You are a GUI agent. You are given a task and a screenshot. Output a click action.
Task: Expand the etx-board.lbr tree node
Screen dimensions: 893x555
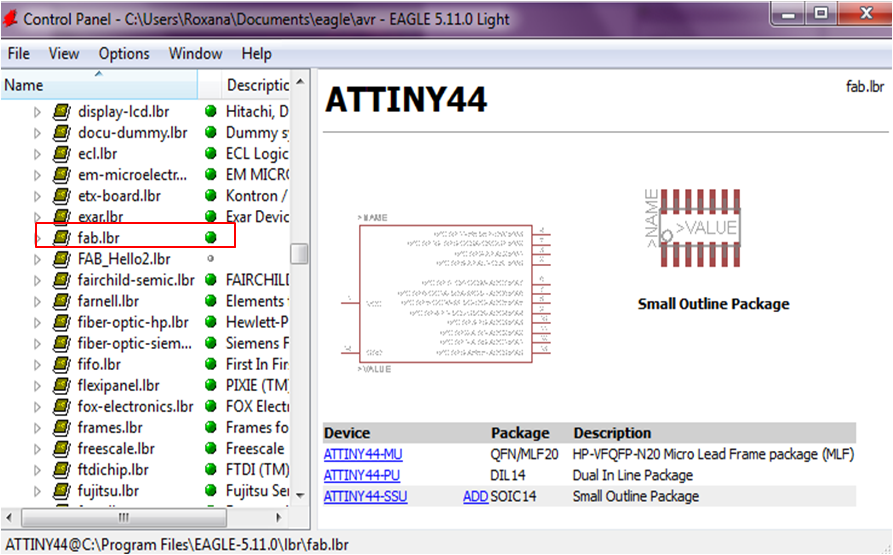point(37,196)
